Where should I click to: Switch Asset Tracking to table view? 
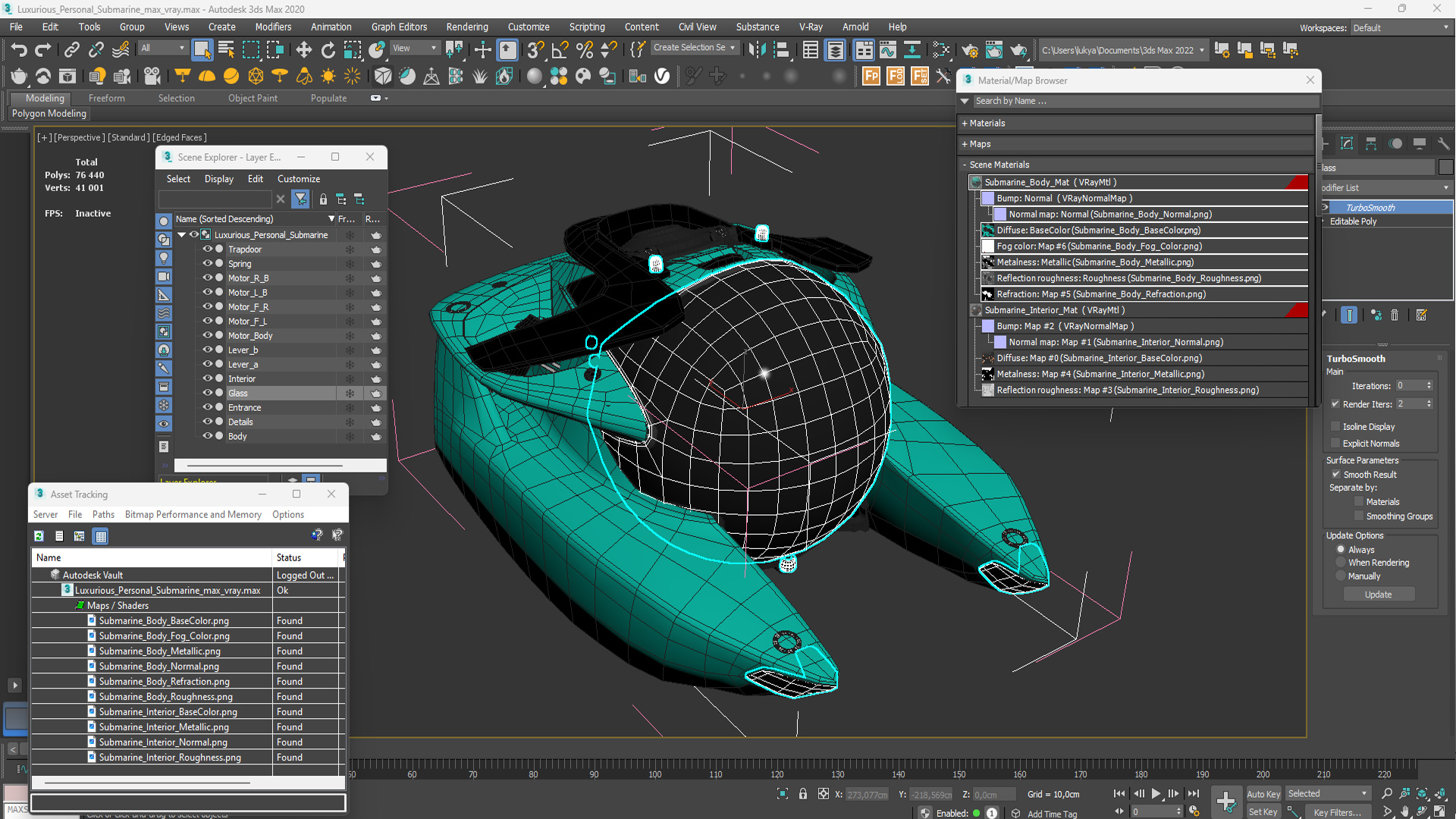click(x=101, y=536)
